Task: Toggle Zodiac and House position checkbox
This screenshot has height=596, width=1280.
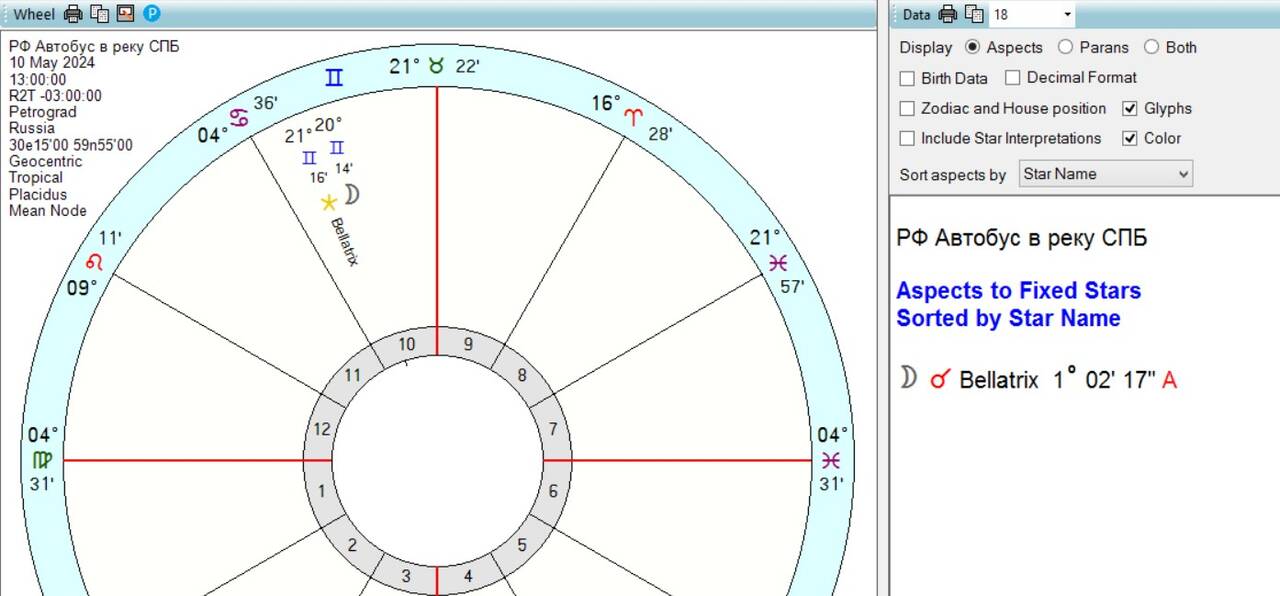Action: [907, 108]
